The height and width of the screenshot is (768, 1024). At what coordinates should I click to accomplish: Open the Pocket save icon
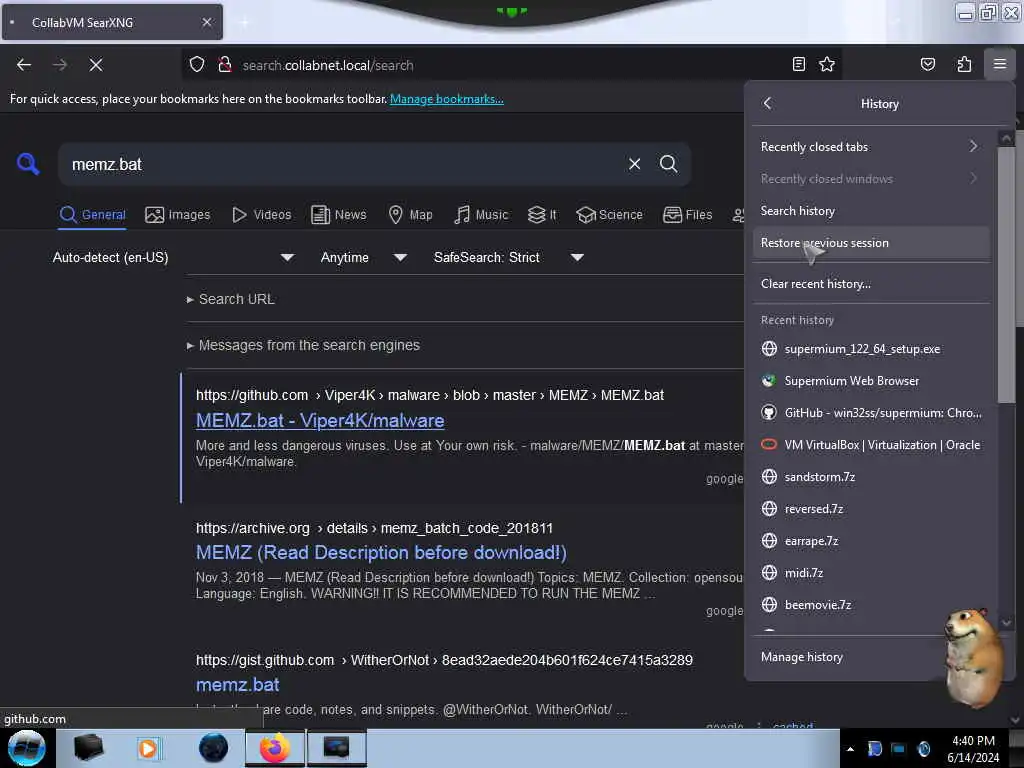click(927, 64)
